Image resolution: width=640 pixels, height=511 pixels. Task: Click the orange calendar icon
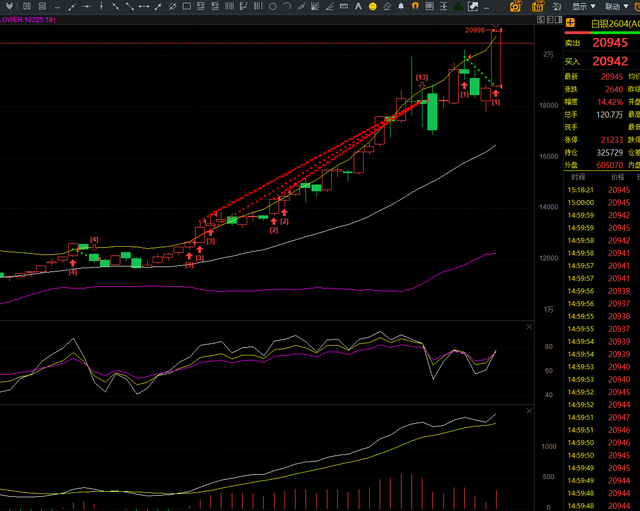pos(538,6)
